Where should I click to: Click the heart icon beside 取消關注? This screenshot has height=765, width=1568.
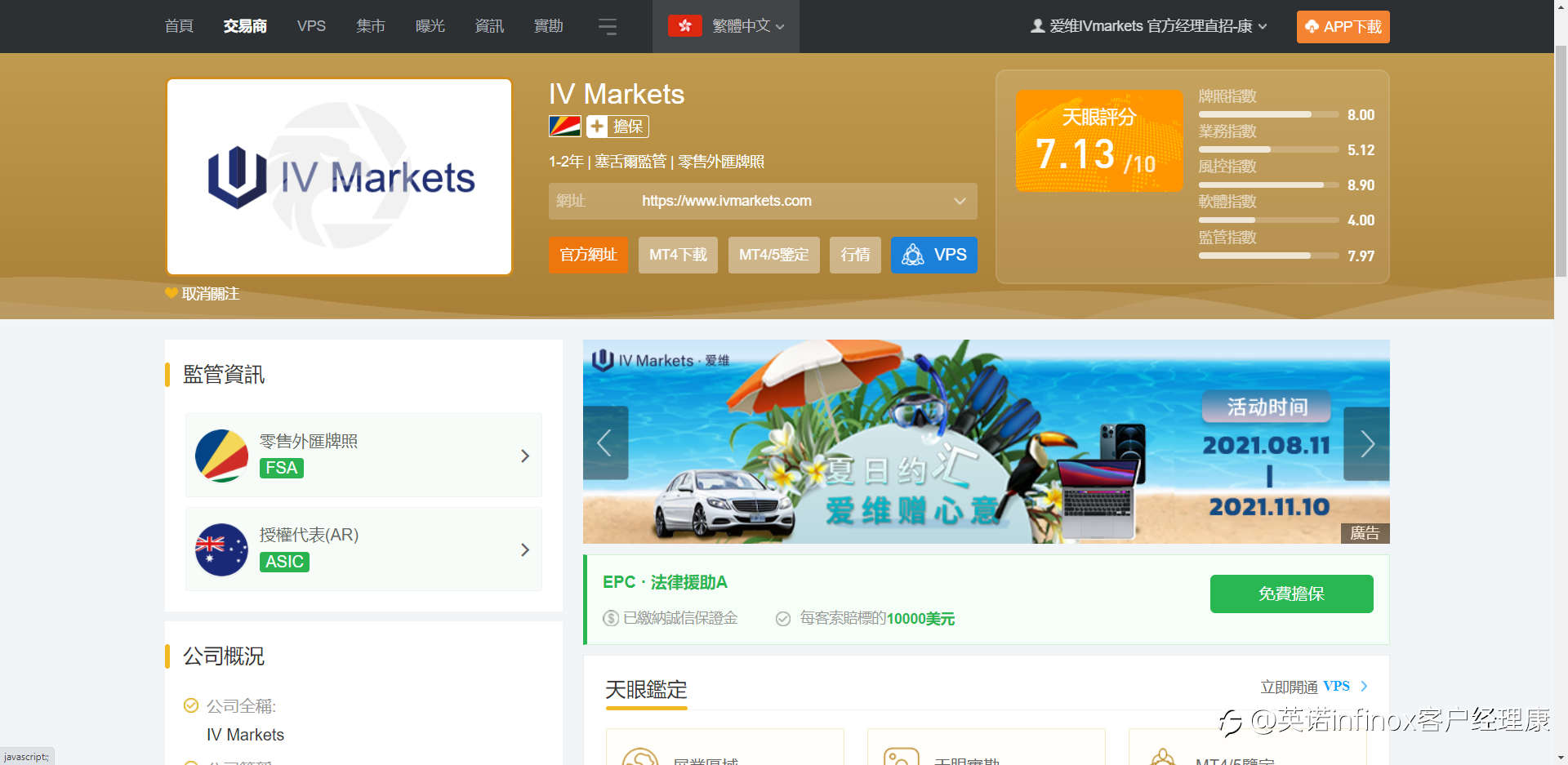click(171, 293)
